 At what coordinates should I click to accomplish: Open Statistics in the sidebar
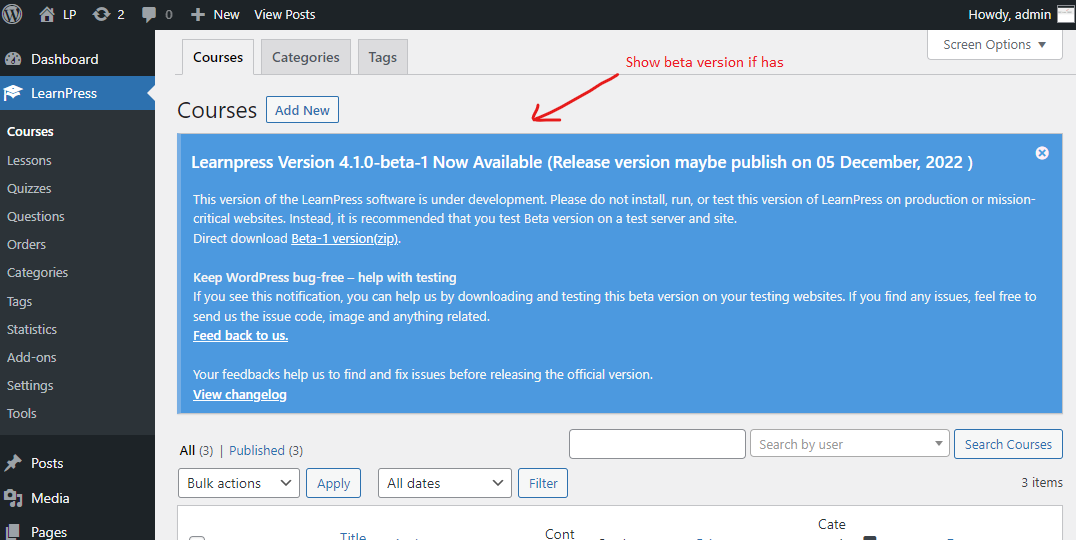[x=32, y=329]
